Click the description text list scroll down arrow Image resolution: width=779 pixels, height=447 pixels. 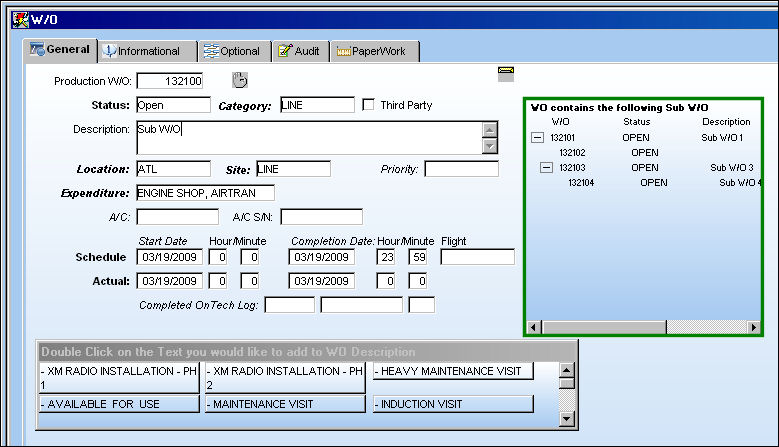click(566, 419)
